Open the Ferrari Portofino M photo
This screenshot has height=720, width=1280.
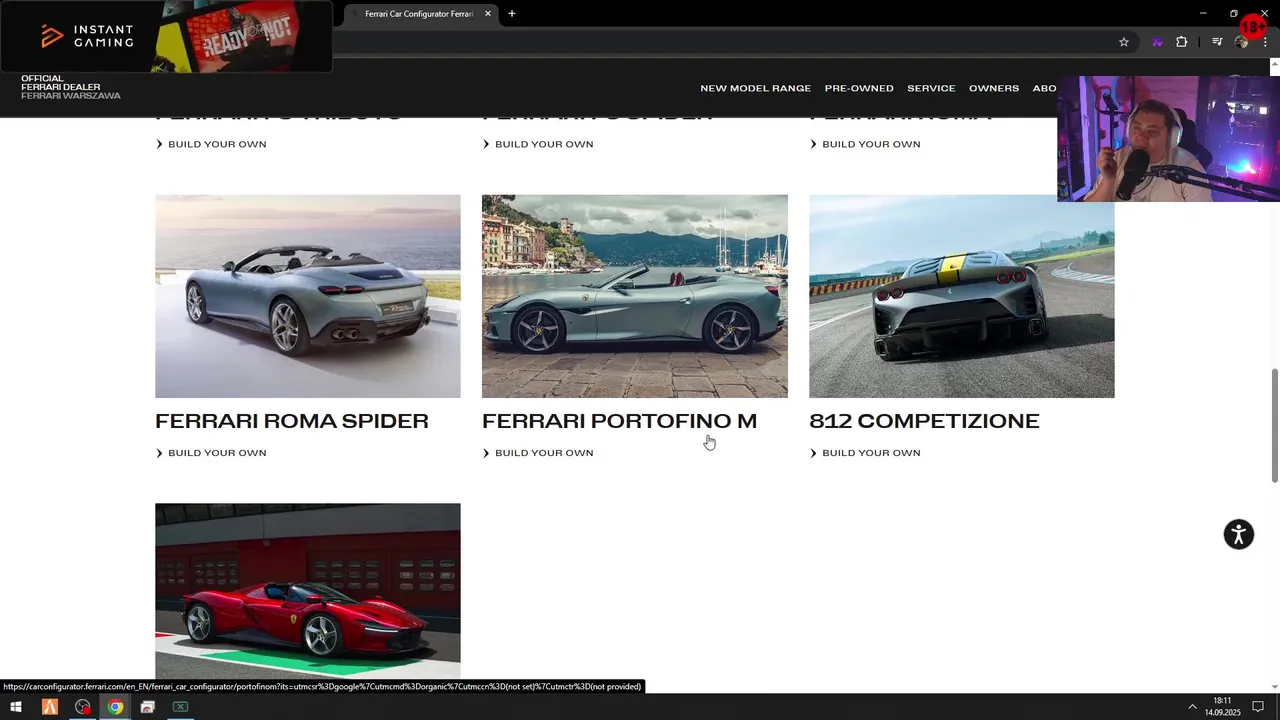coord(635,296)
